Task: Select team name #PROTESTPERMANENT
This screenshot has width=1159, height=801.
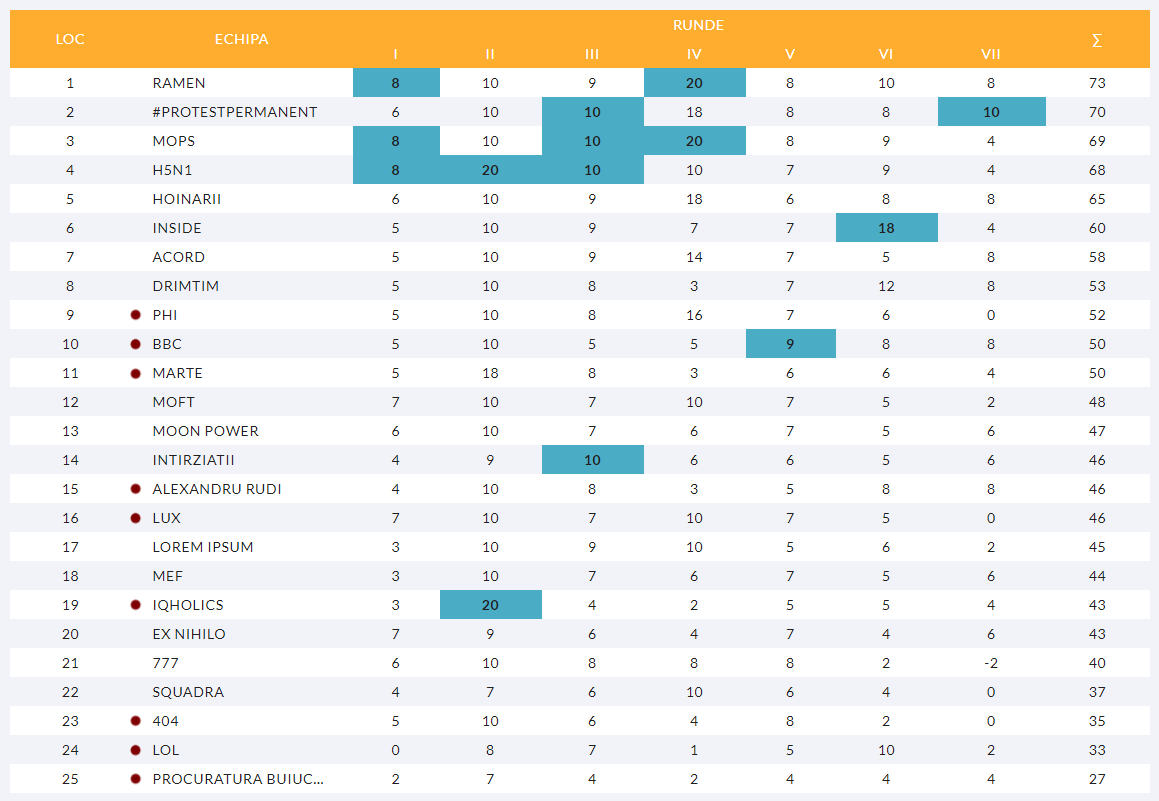Action: click(x=235, y=112)
